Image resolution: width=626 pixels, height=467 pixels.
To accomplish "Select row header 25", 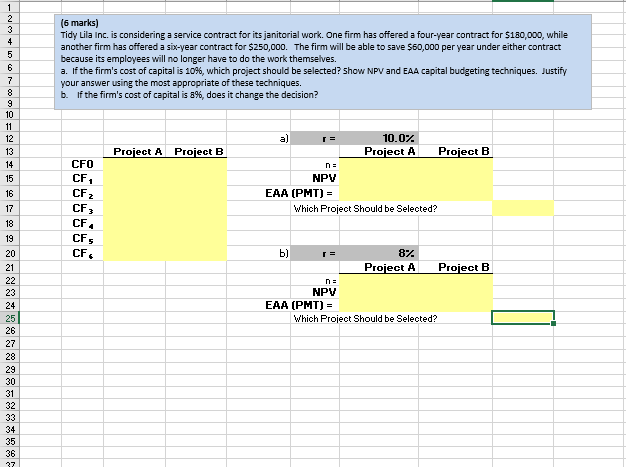I will click(x=9, y=318).
